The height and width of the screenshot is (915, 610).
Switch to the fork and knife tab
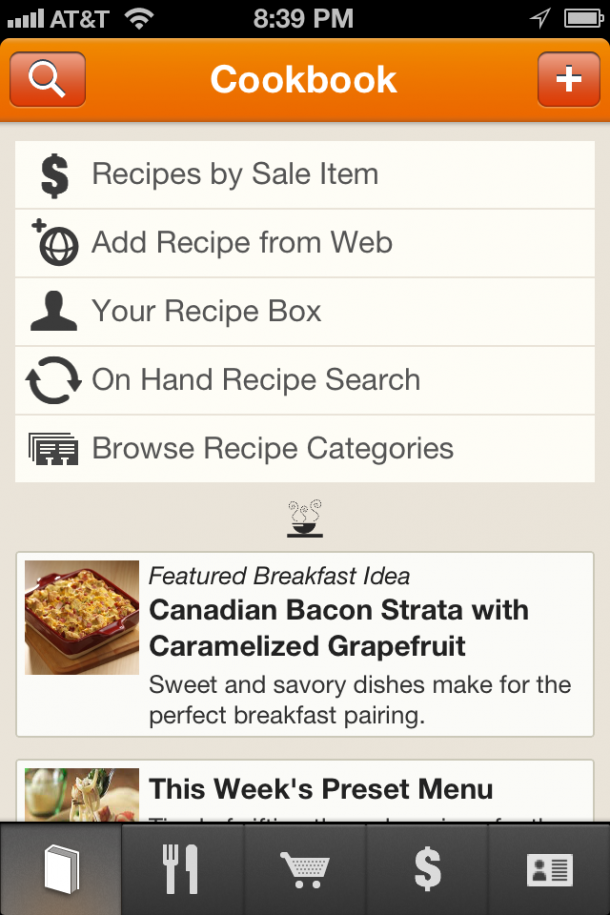tap(183, 869)
